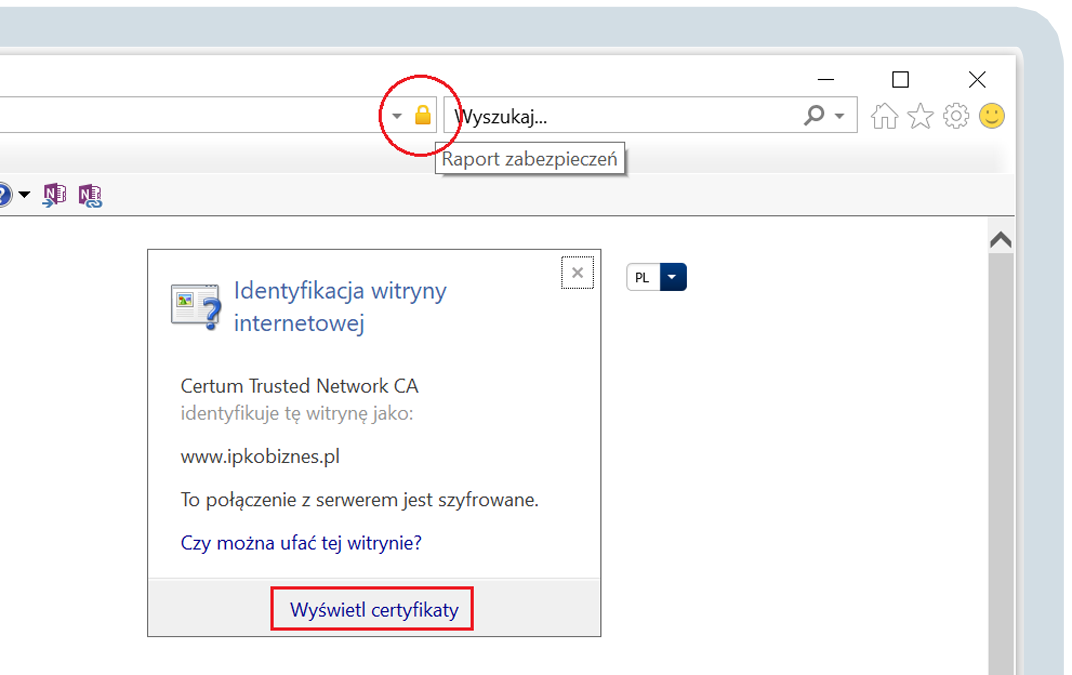Click the website identification question icon
Viewport: 1072px width, 675px height.
[x=196, y=306]
